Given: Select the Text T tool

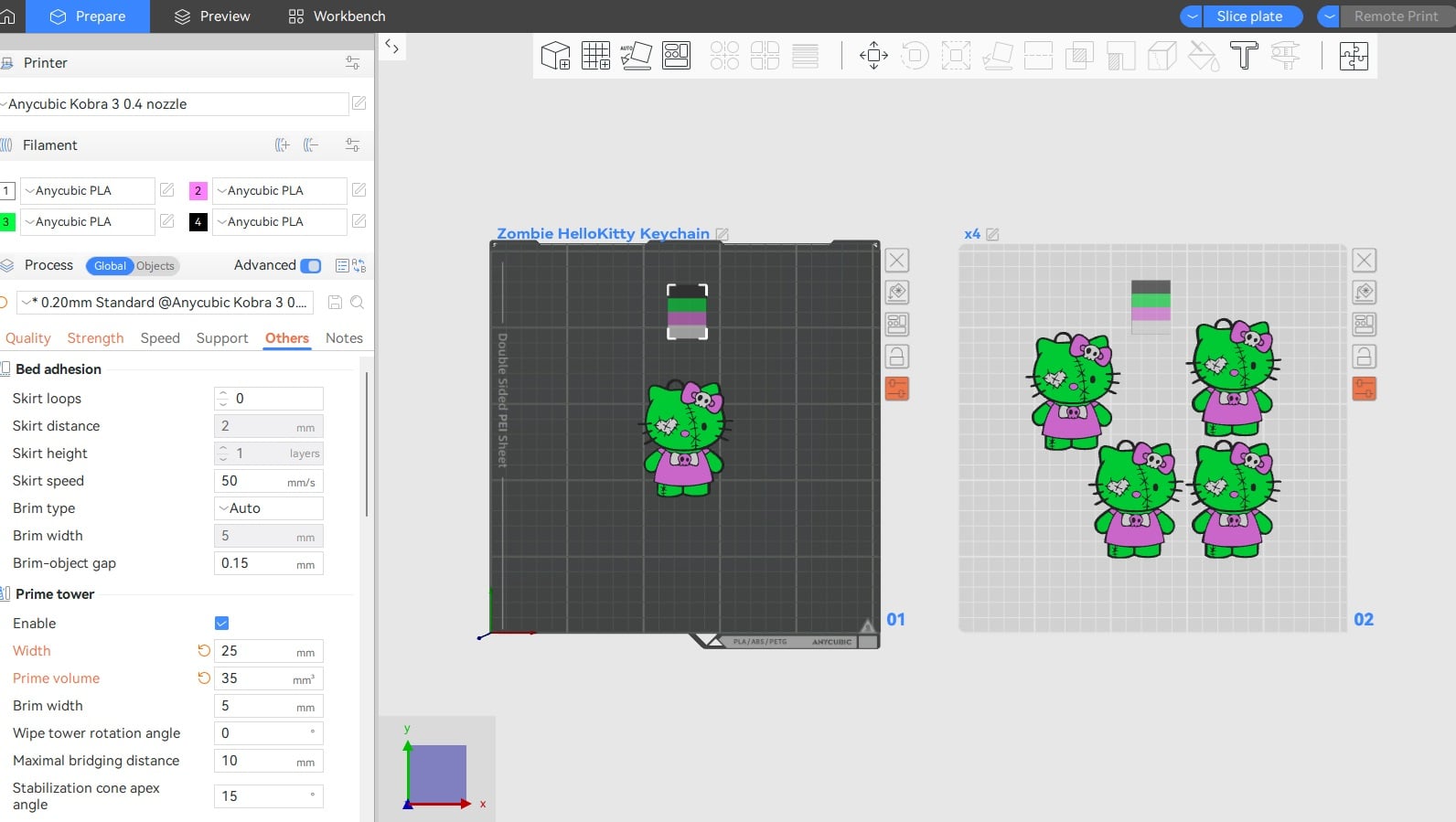Looking at the screenshot, I should tap(1244, 56).
